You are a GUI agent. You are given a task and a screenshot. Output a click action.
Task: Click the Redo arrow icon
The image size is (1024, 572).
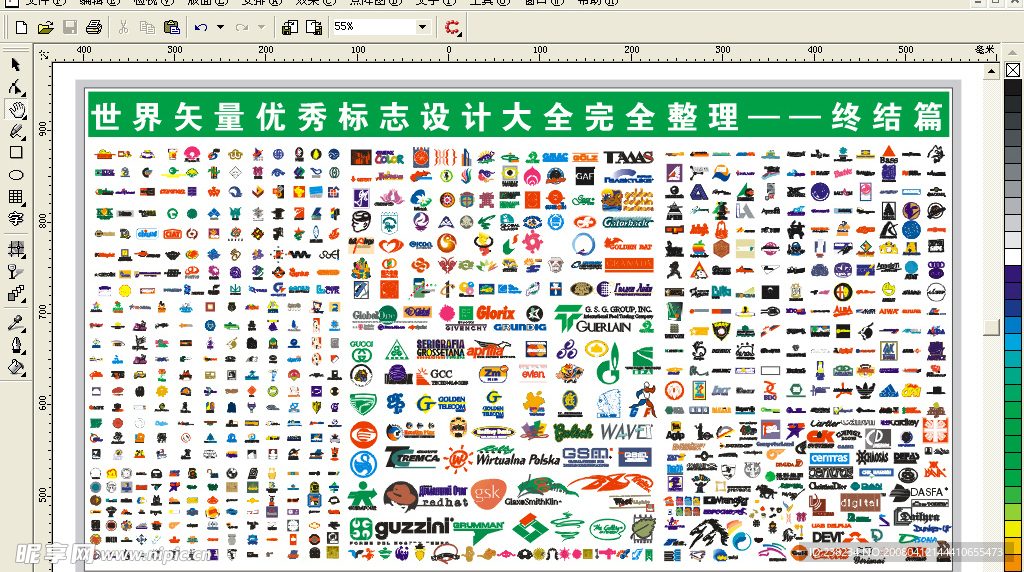(242, 27)
